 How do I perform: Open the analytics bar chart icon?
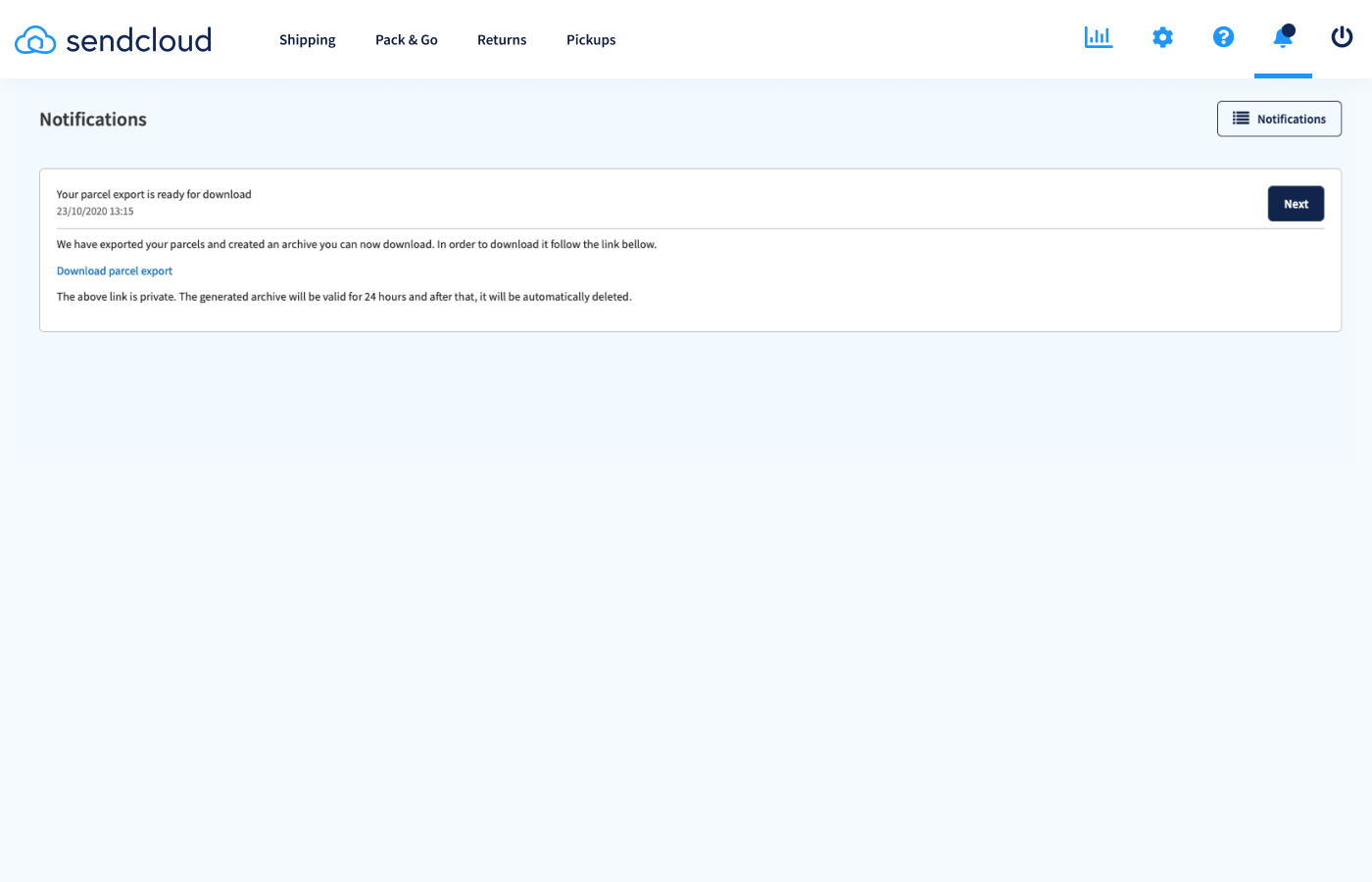tap(1098, 36)
